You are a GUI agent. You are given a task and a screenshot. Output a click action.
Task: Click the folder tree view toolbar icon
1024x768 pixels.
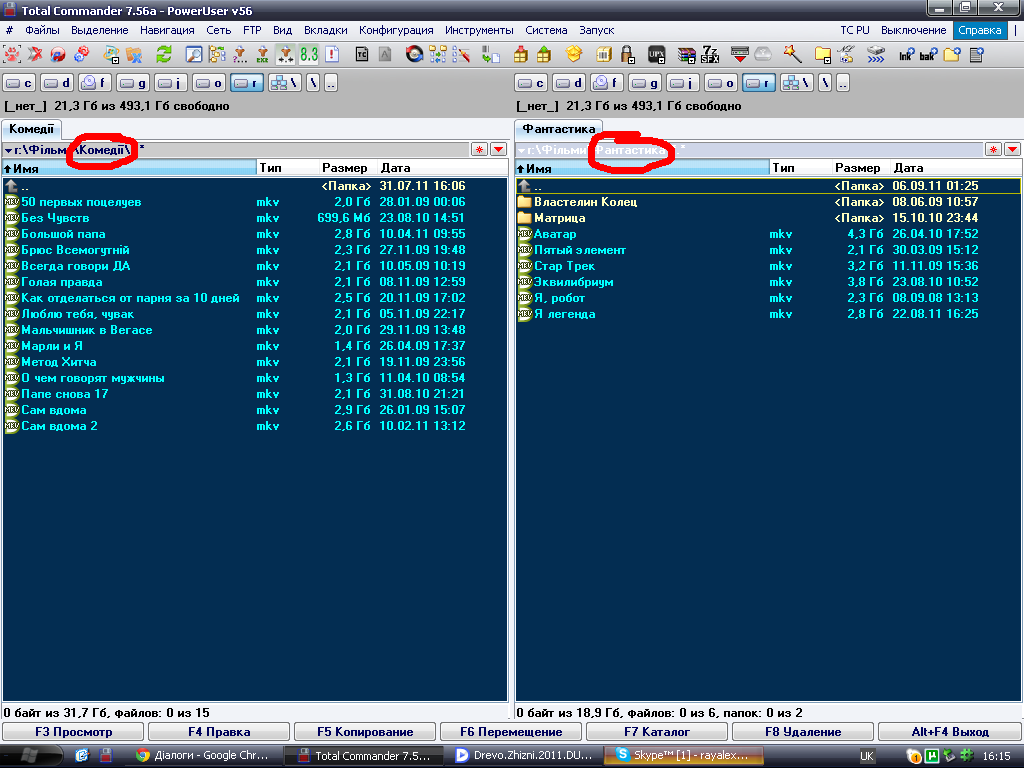(217, 54)
